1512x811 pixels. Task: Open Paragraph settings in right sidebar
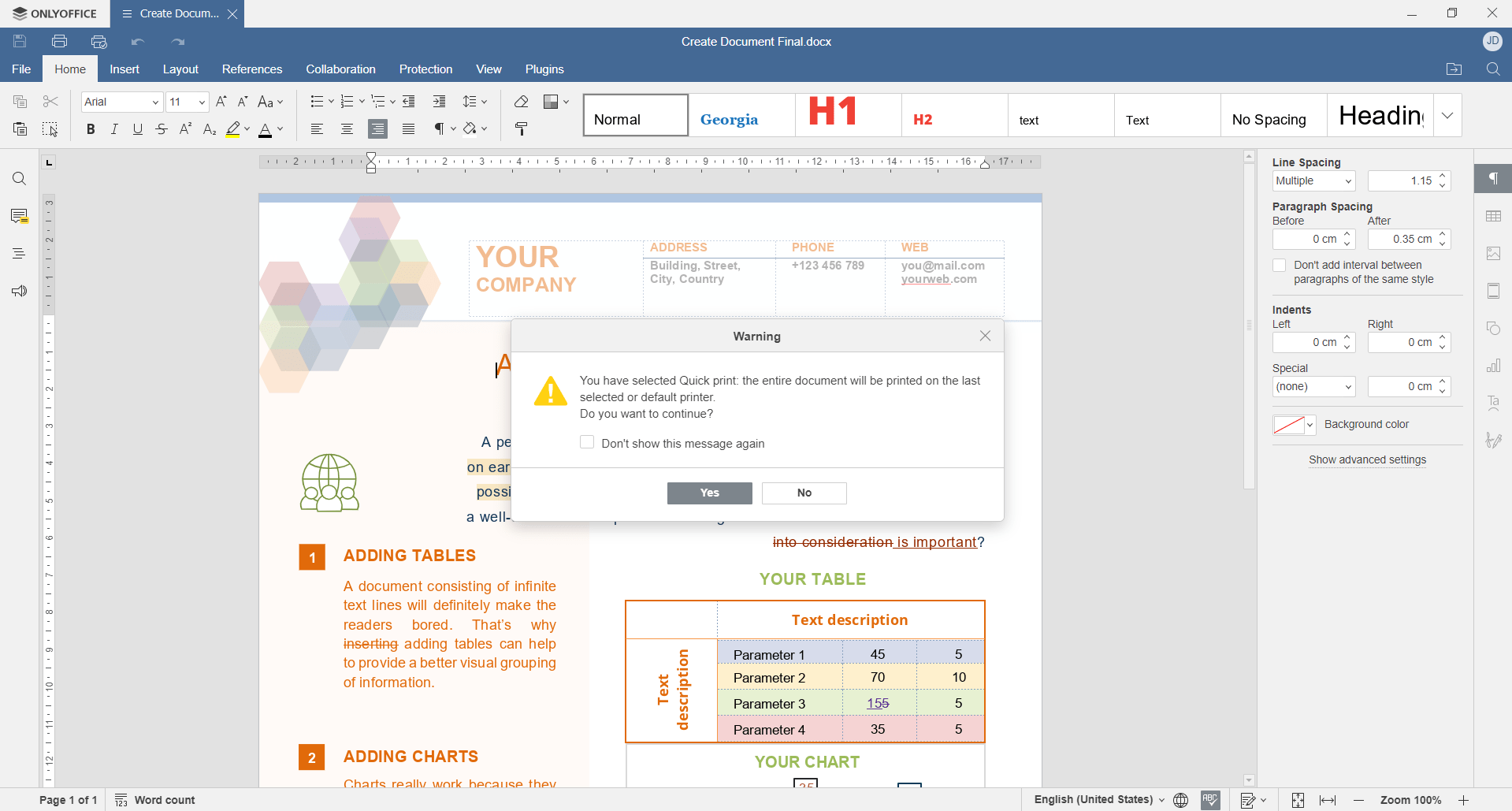[1493, 179]
